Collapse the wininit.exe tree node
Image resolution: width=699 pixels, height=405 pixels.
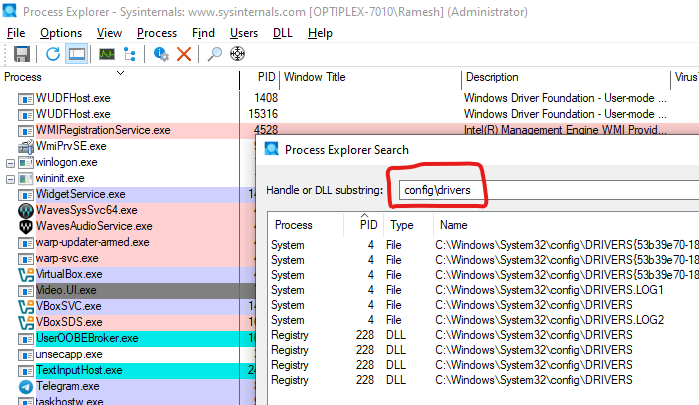point(10,179)
